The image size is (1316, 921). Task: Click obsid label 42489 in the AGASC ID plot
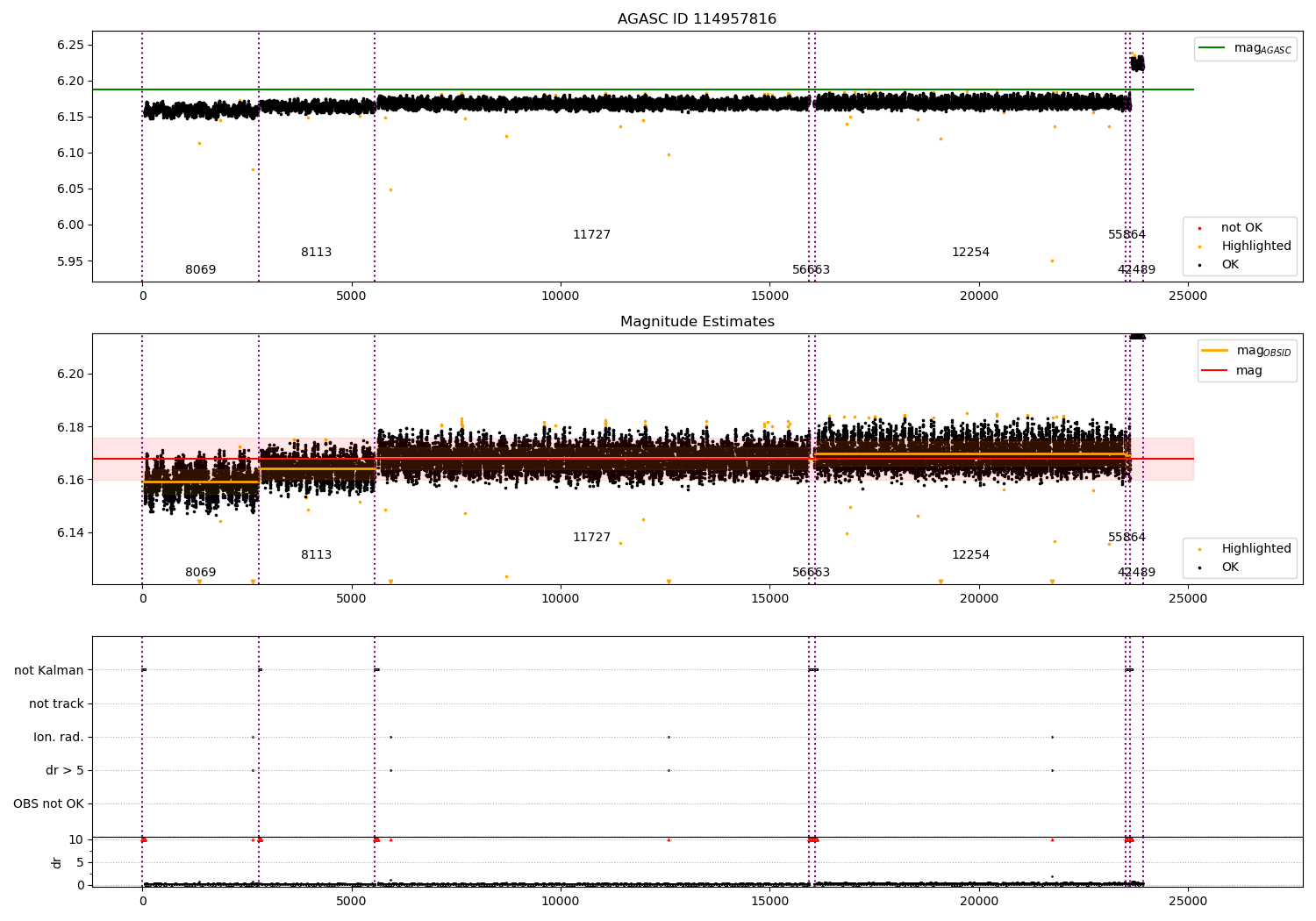point(1136,270)
